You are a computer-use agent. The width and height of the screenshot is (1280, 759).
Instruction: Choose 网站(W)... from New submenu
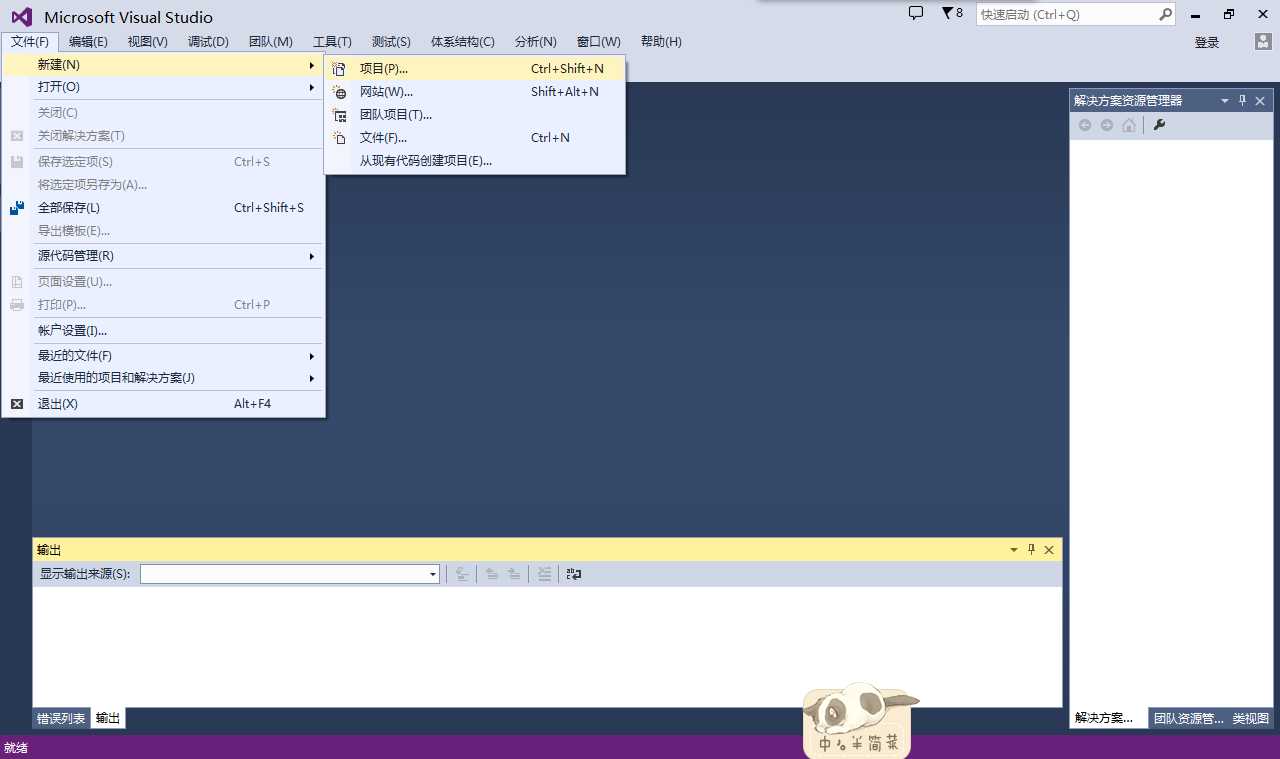pos(475,92)
